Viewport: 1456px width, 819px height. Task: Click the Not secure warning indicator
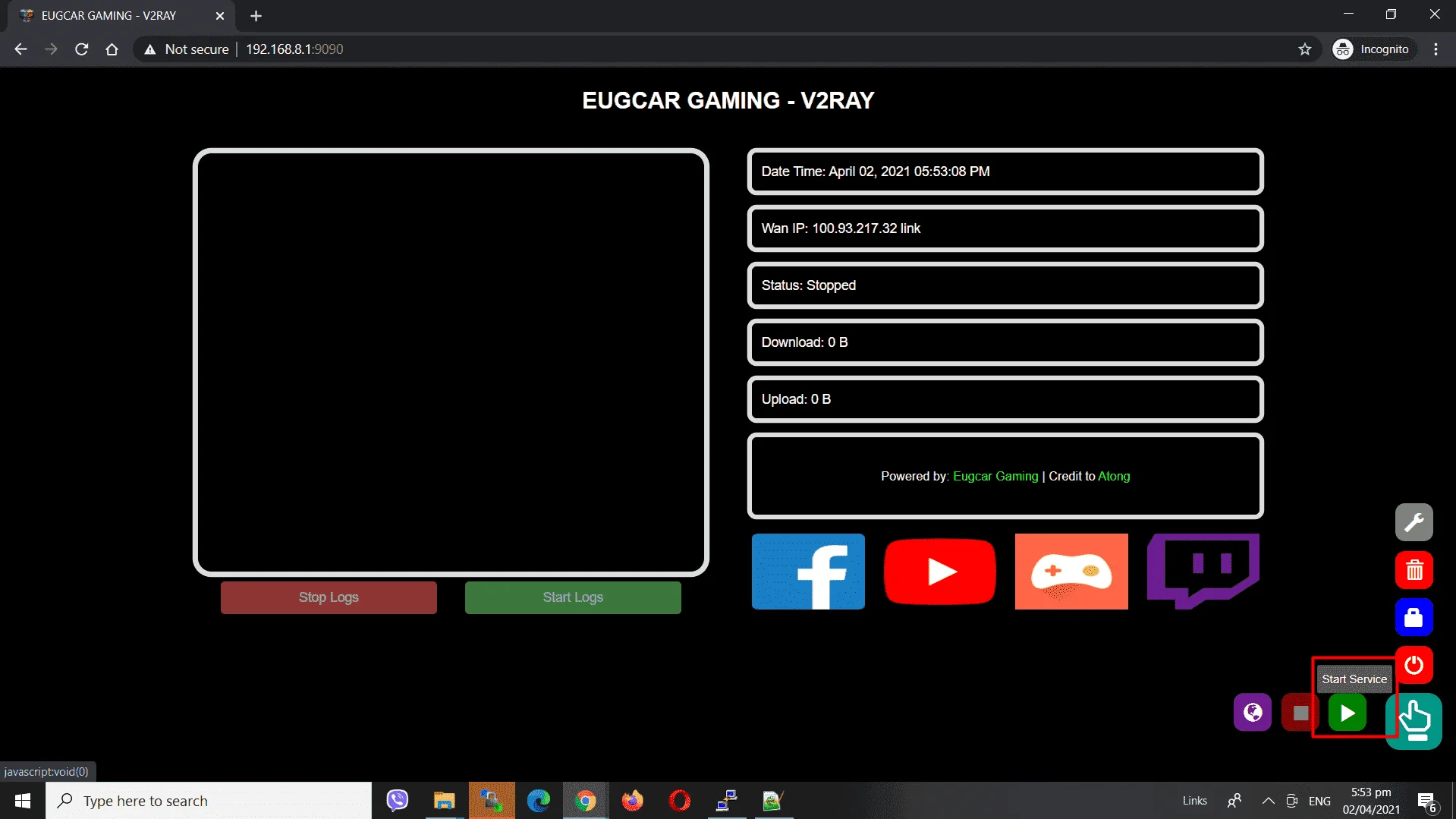click(x=187, y=49)
